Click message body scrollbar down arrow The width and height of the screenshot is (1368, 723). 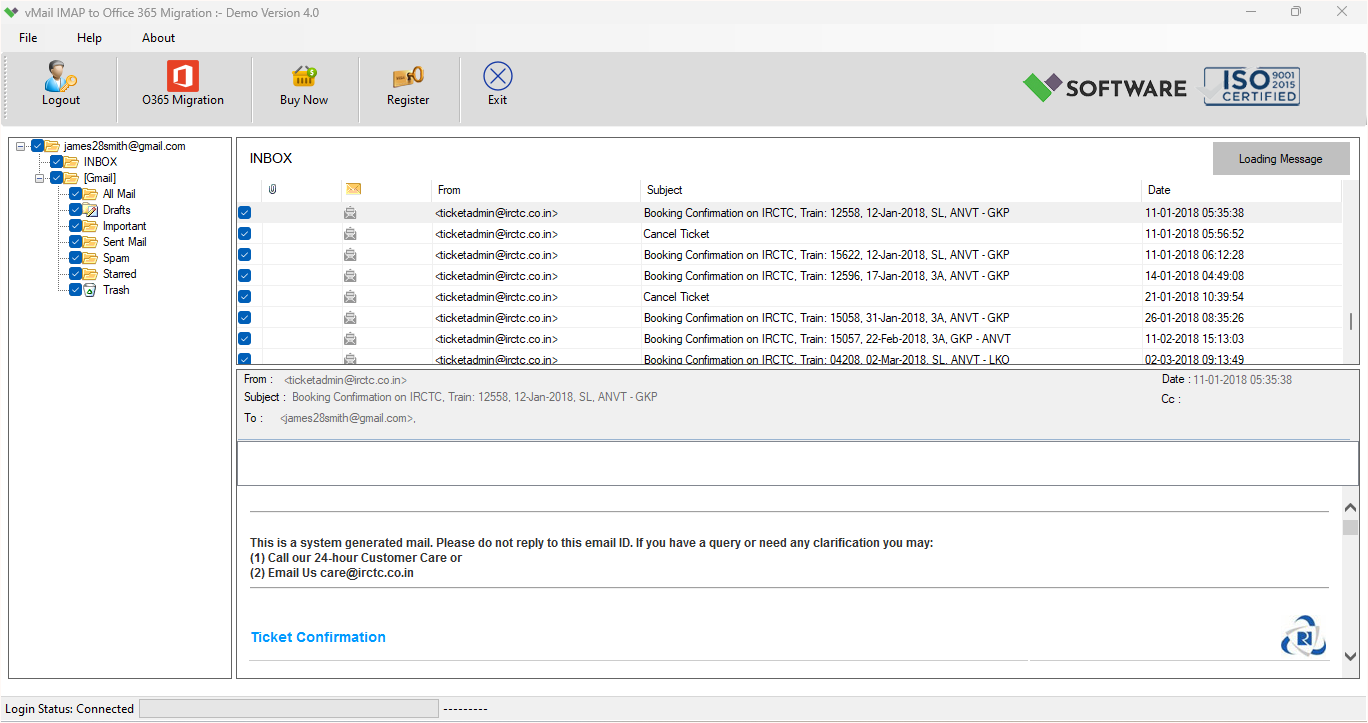pos(1350,657)
